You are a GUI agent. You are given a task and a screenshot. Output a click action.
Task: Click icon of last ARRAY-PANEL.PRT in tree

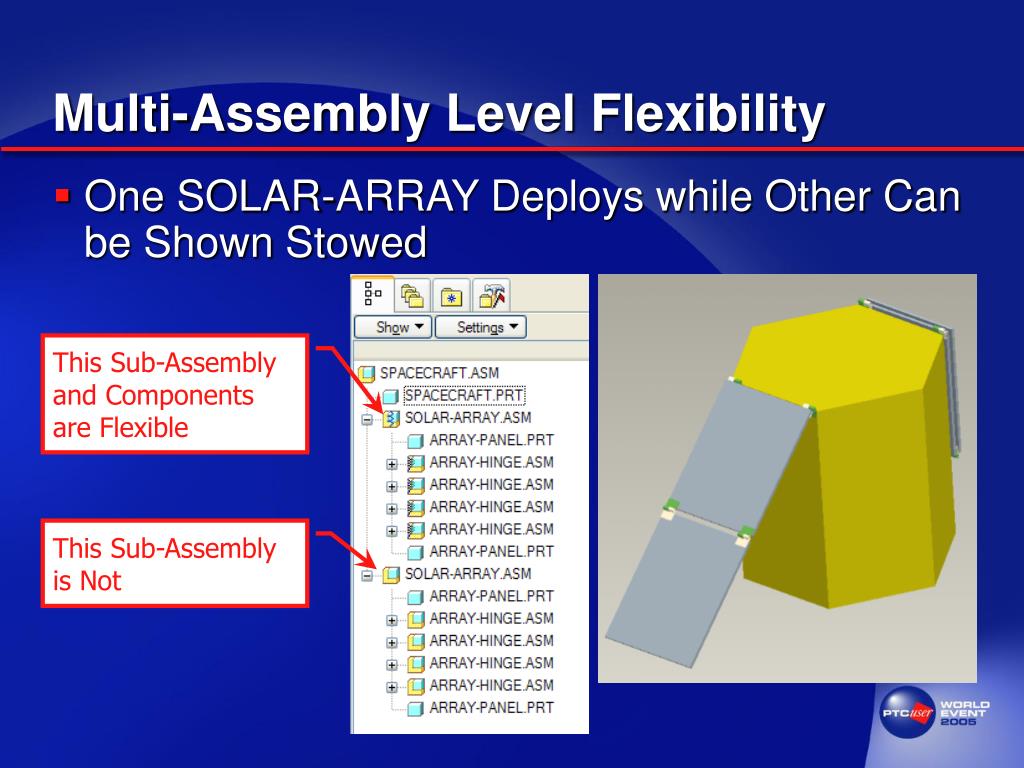click(415, 709)
